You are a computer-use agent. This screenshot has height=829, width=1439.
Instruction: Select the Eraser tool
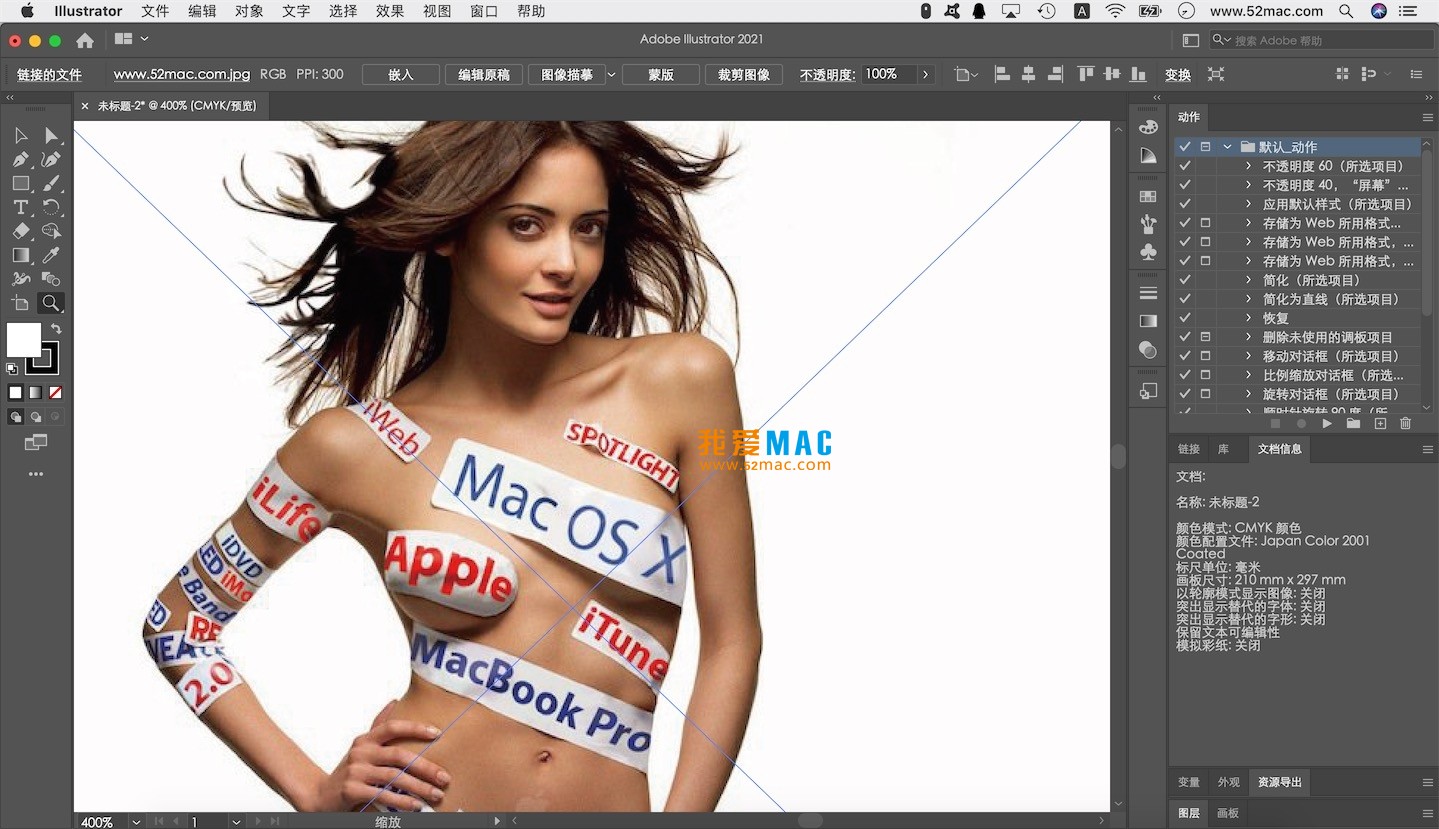pyautogui.click(x=21, y=231)
